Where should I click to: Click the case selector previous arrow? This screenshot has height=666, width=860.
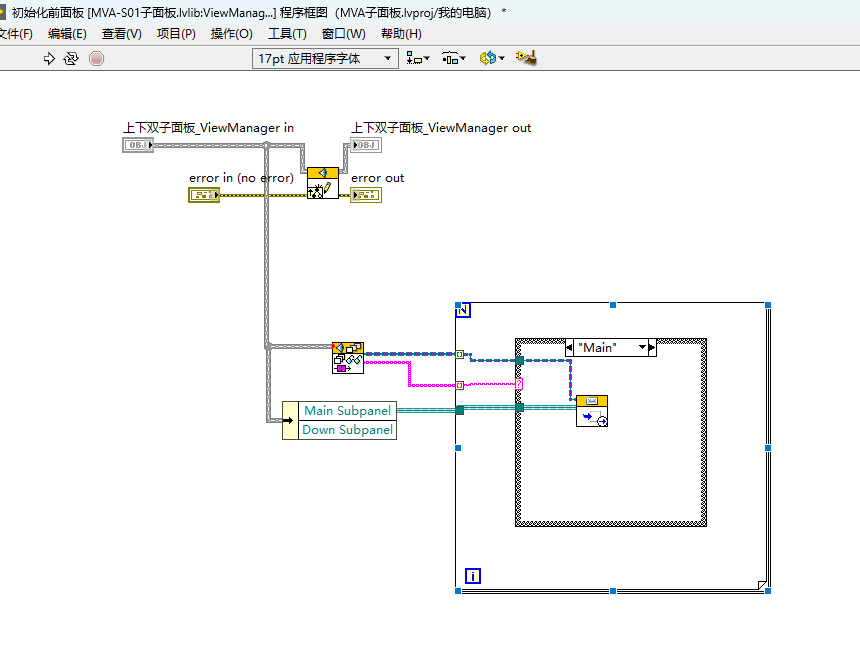coord(569,348)
